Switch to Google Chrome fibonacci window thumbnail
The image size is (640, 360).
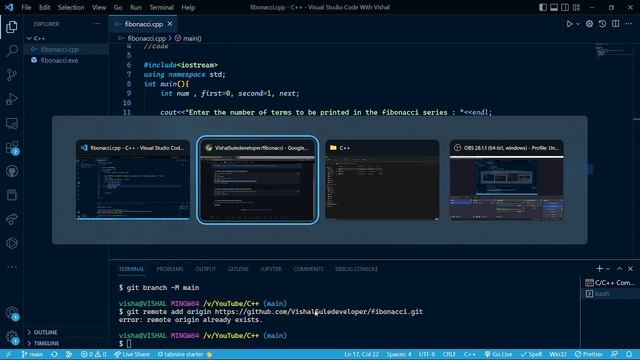[258, 180]
